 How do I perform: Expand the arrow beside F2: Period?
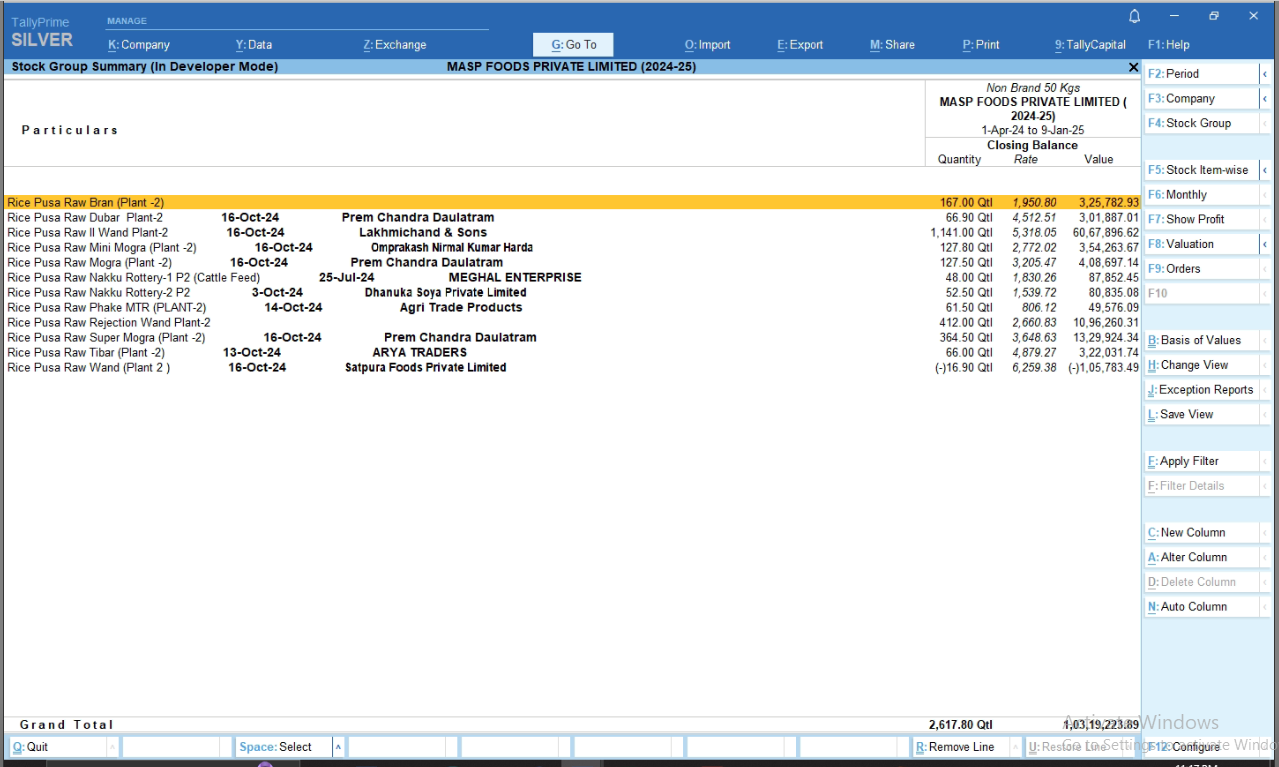pyautogui.click(x=1265, y=74)
